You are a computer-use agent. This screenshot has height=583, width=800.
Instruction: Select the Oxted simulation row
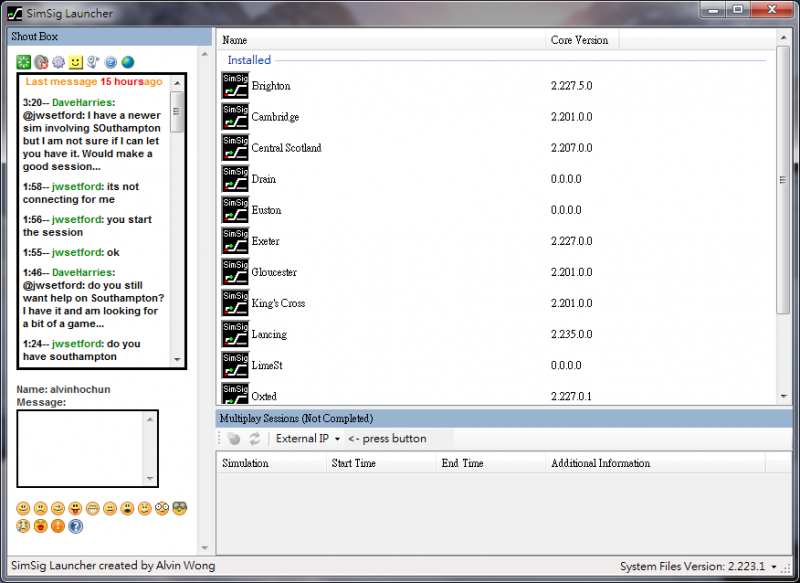point(497,394)
